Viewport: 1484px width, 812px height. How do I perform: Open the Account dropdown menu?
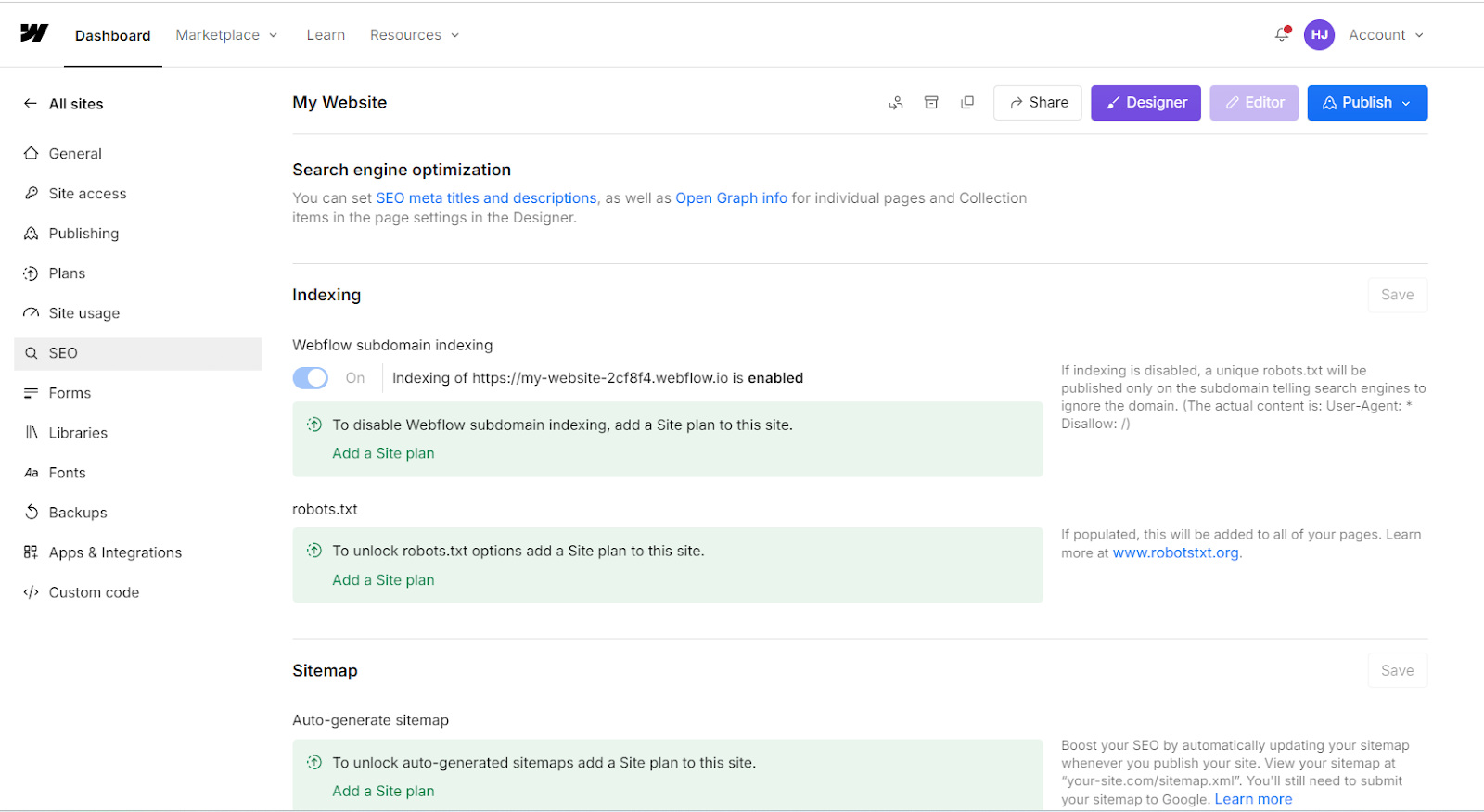[x=1386, y=34]
